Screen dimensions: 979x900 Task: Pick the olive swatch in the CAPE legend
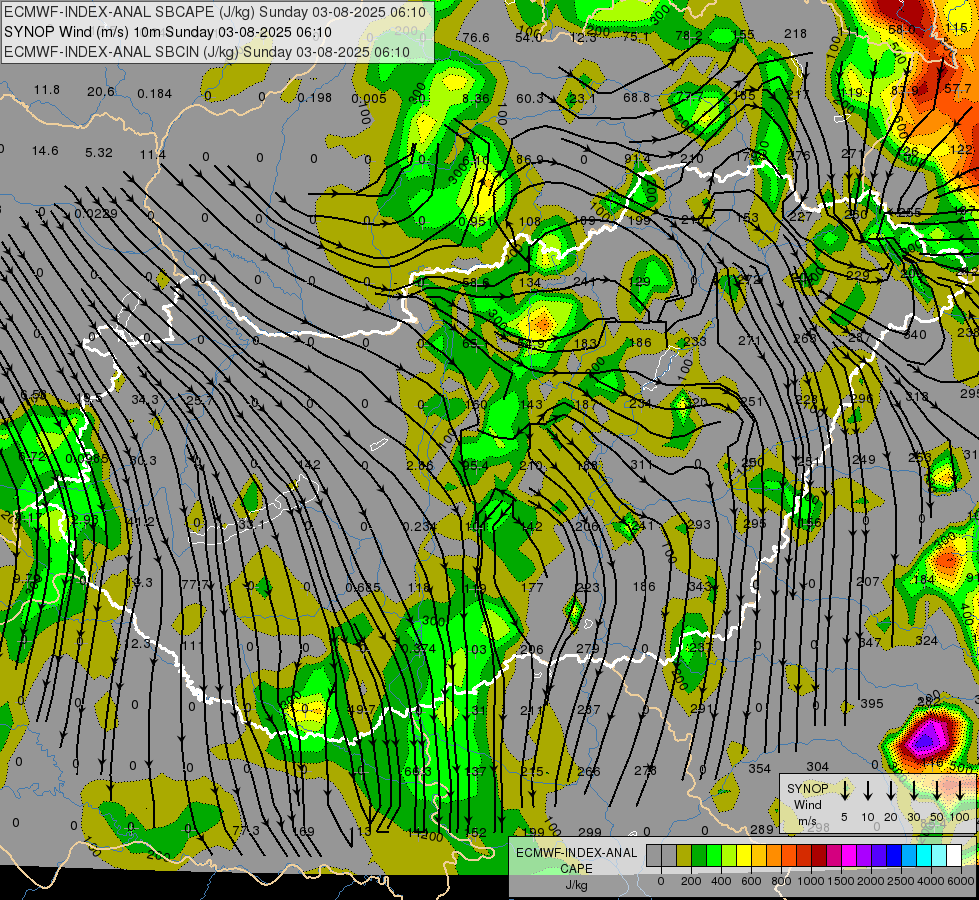(x=684, y=855)
